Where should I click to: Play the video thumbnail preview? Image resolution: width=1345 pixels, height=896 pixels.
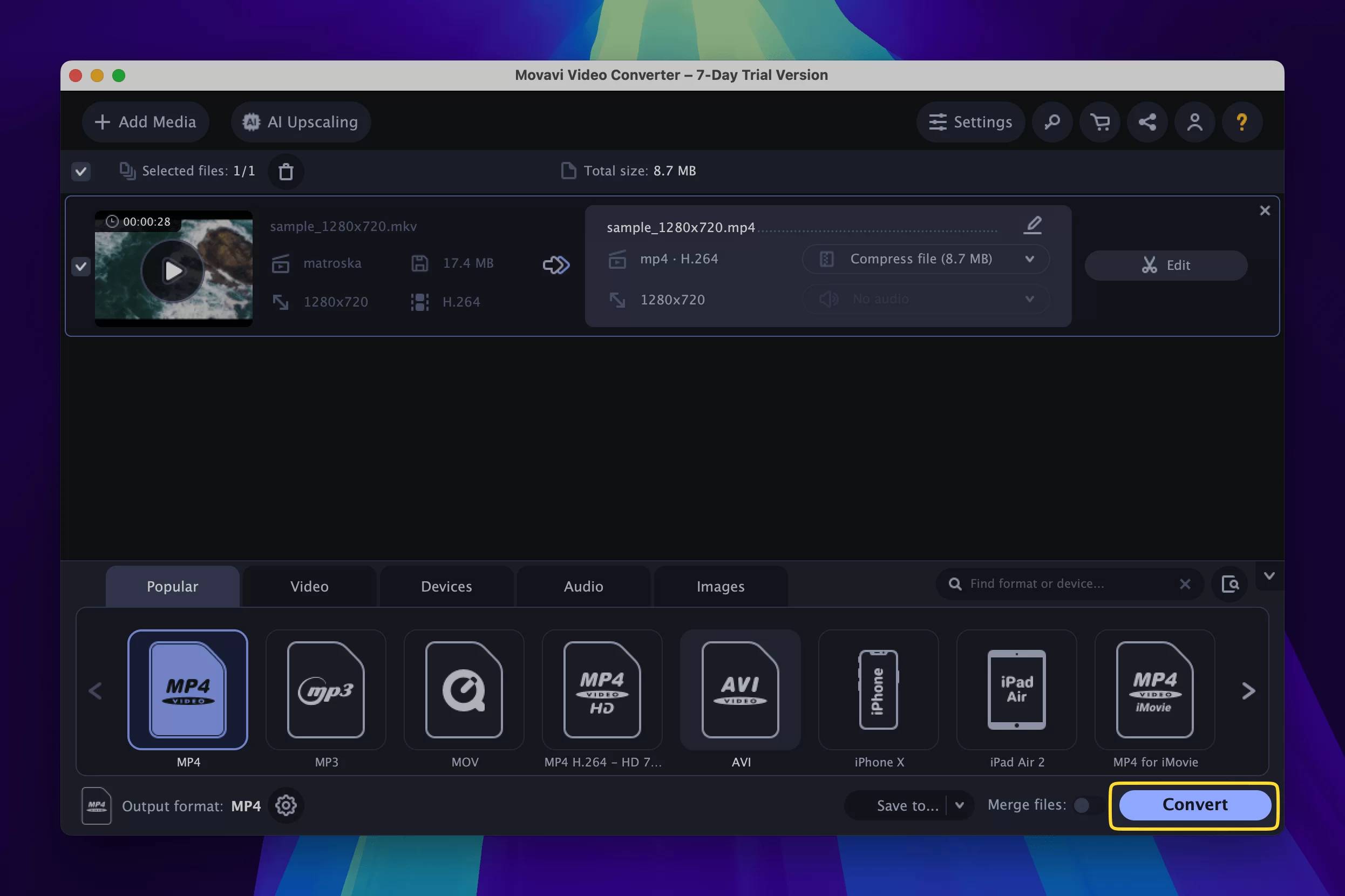tap(173, 270)
